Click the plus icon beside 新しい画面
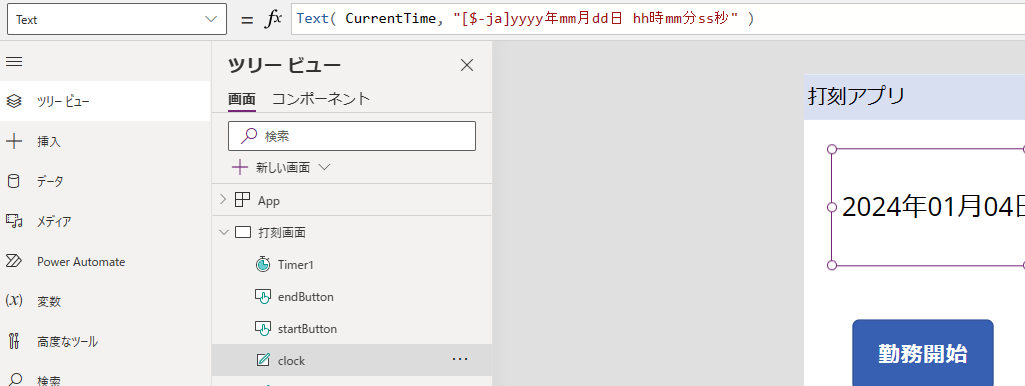This screenshot has height=386, width=1025. tap(240, 167)
